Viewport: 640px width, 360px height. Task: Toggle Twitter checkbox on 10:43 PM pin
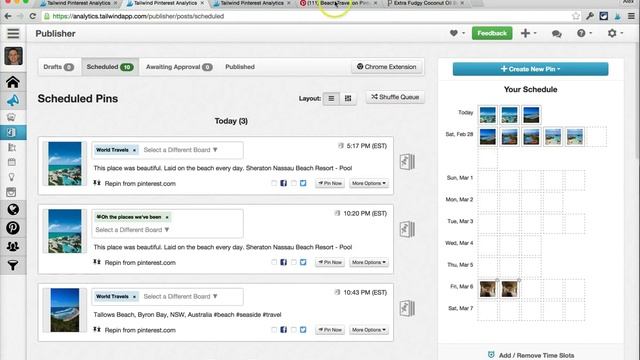294,330
